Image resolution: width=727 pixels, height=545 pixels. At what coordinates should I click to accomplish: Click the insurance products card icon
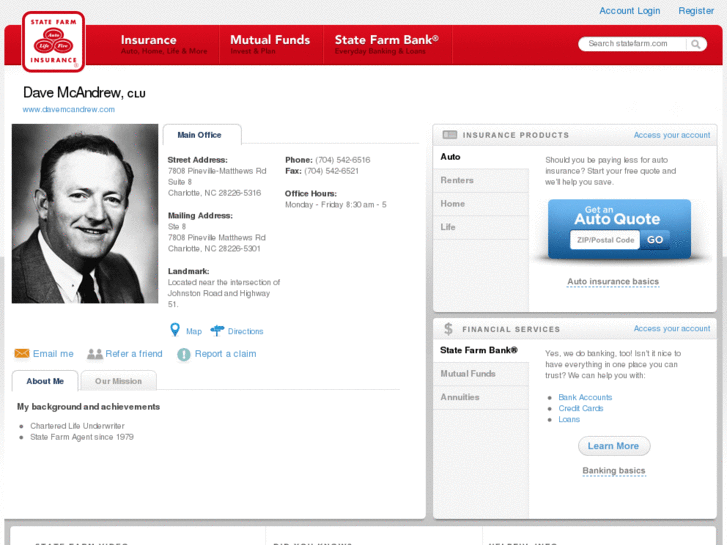pos(449,135)
